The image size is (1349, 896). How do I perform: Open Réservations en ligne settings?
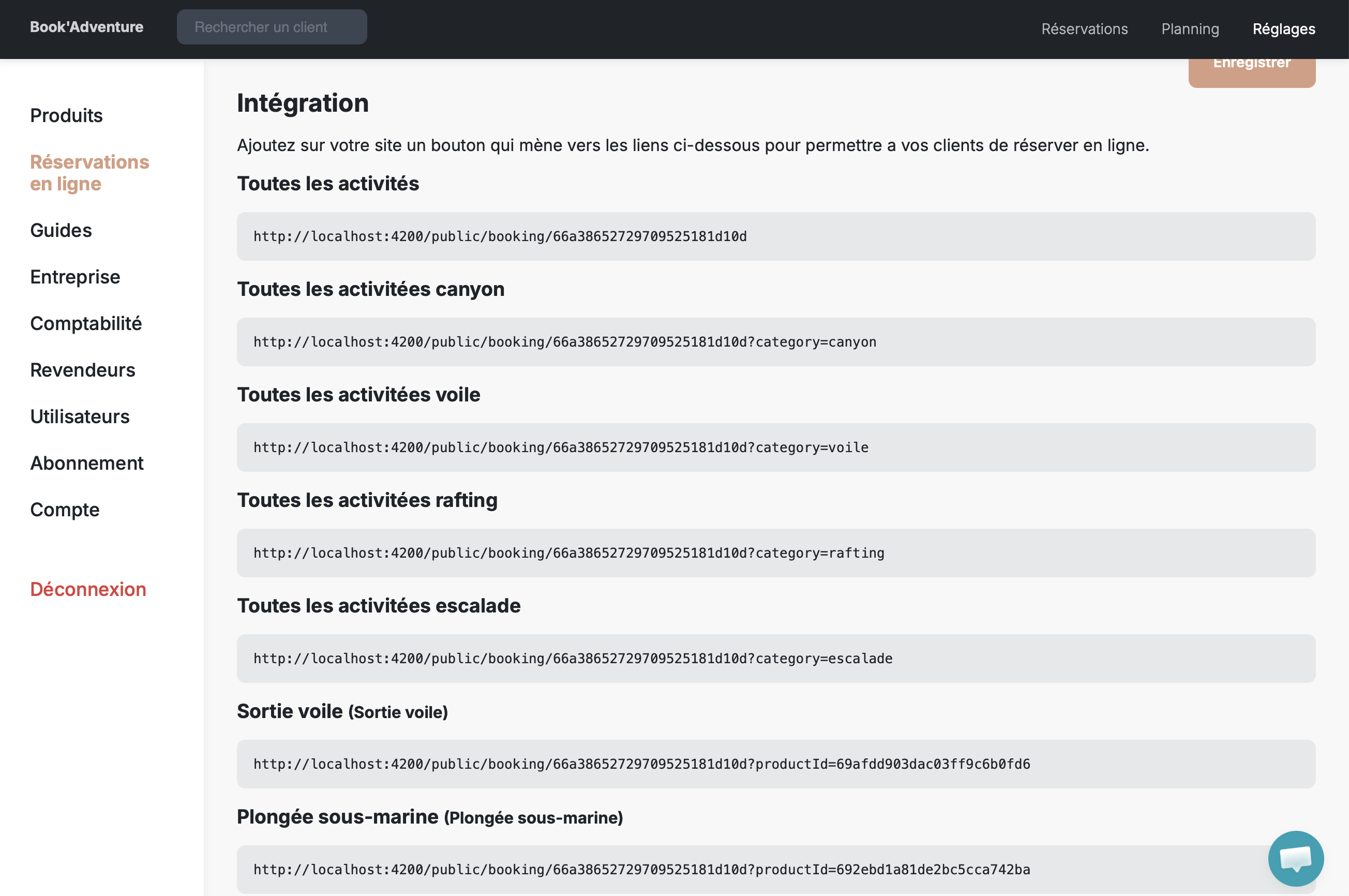89,173
